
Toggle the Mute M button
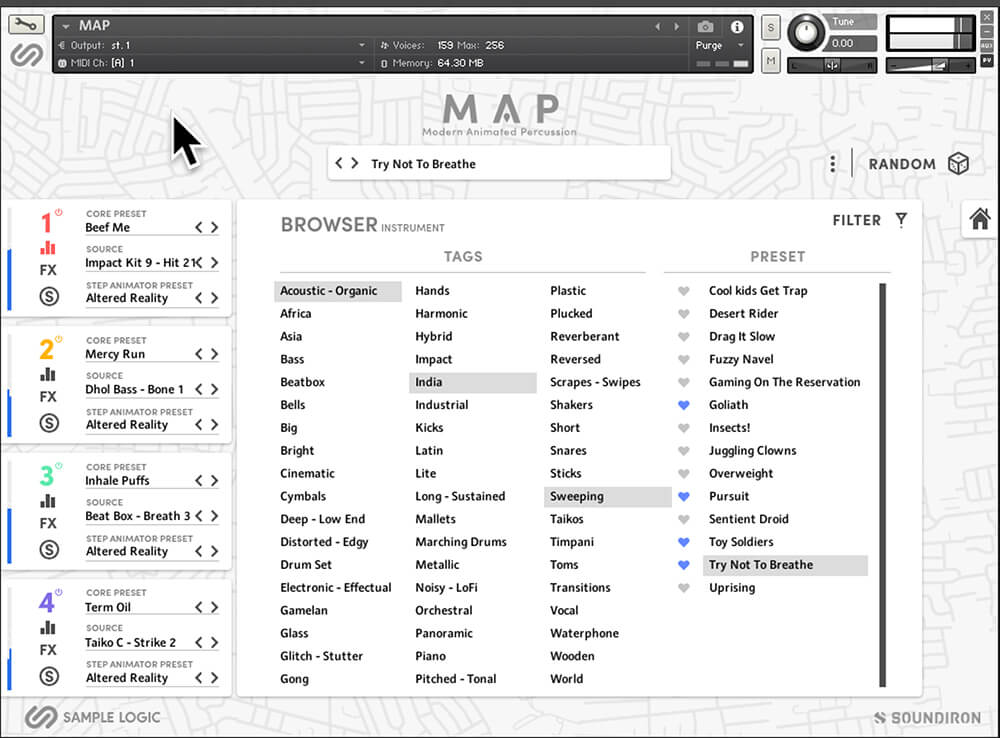[771, 62]
